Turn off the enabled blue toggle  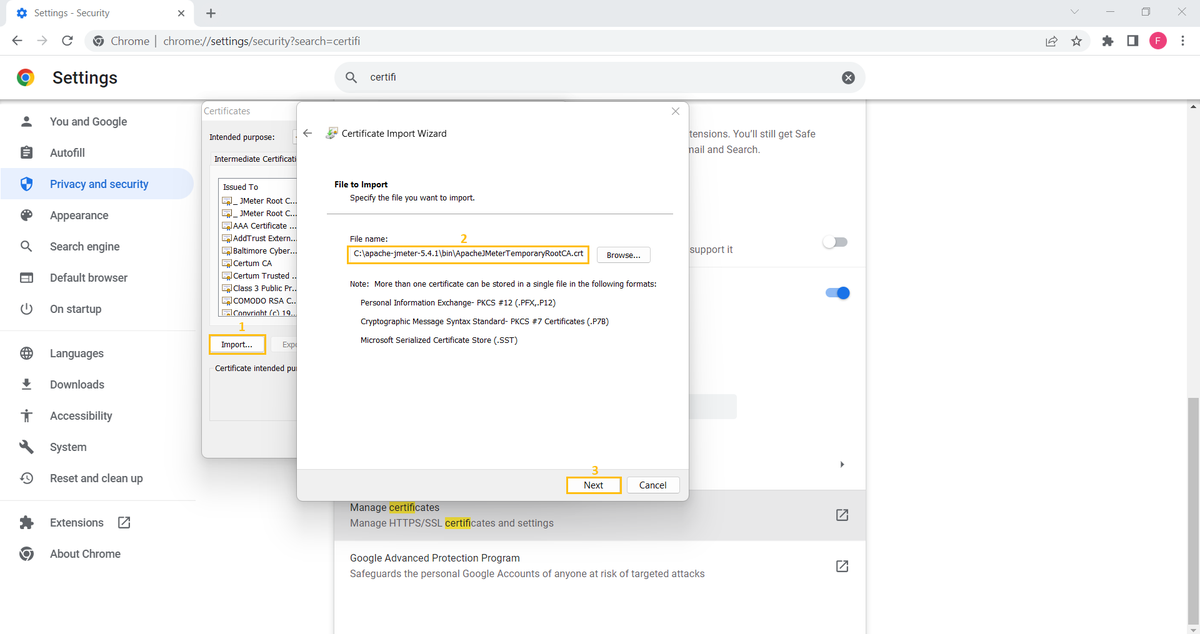[x=837, y=293]
